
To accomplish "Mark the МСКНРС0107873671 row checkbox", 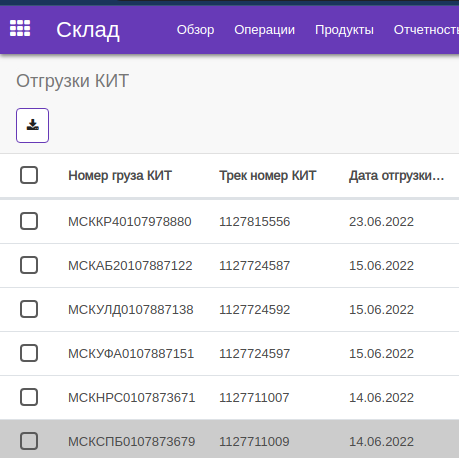I will coord(29,397).
